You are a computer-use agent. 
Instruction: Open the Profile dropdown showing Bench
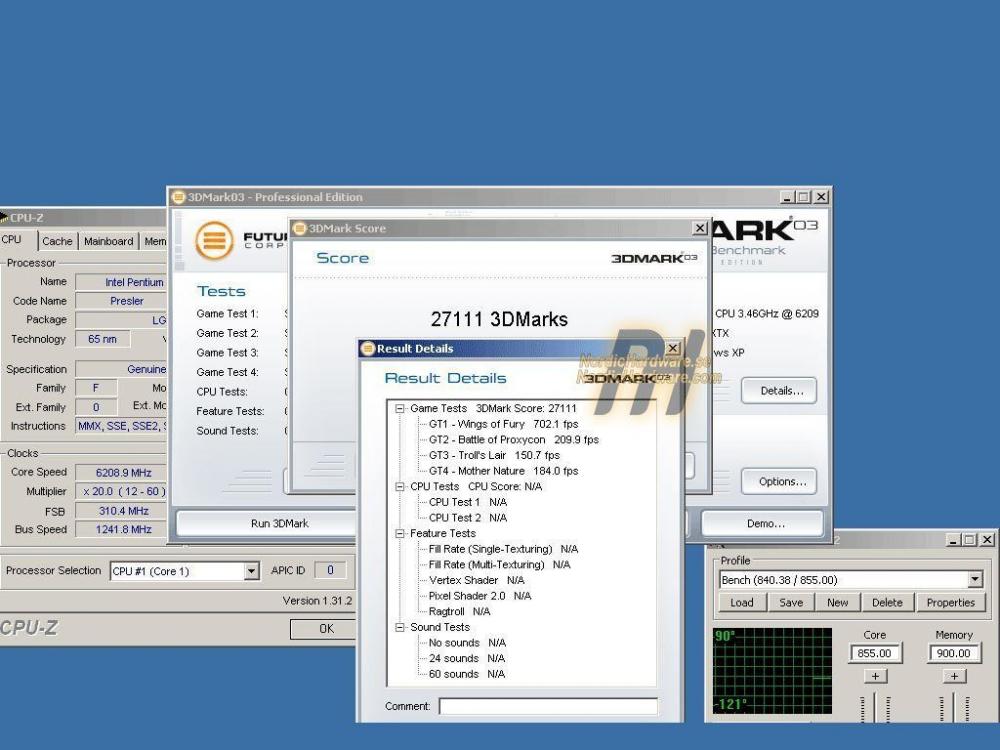point(974,580)
